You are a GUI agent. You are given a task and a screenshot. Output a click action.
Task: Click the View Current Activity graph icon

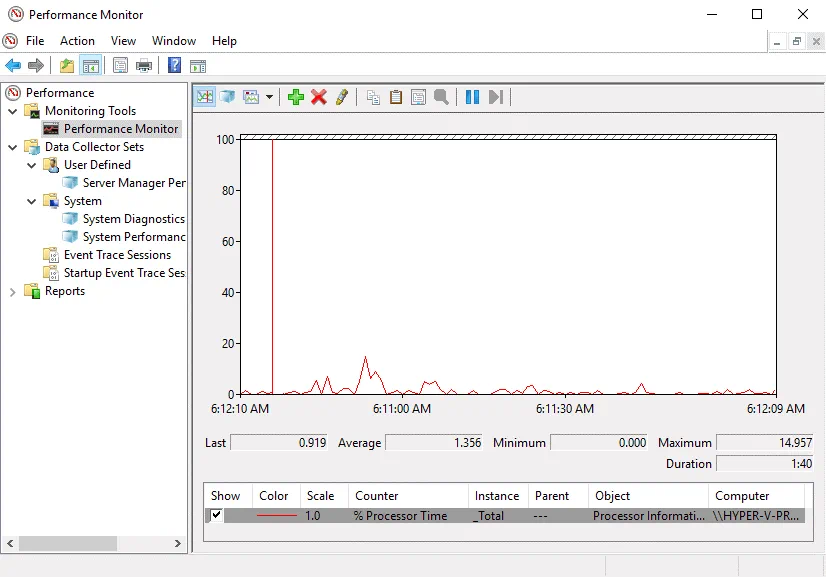point(205,97)
